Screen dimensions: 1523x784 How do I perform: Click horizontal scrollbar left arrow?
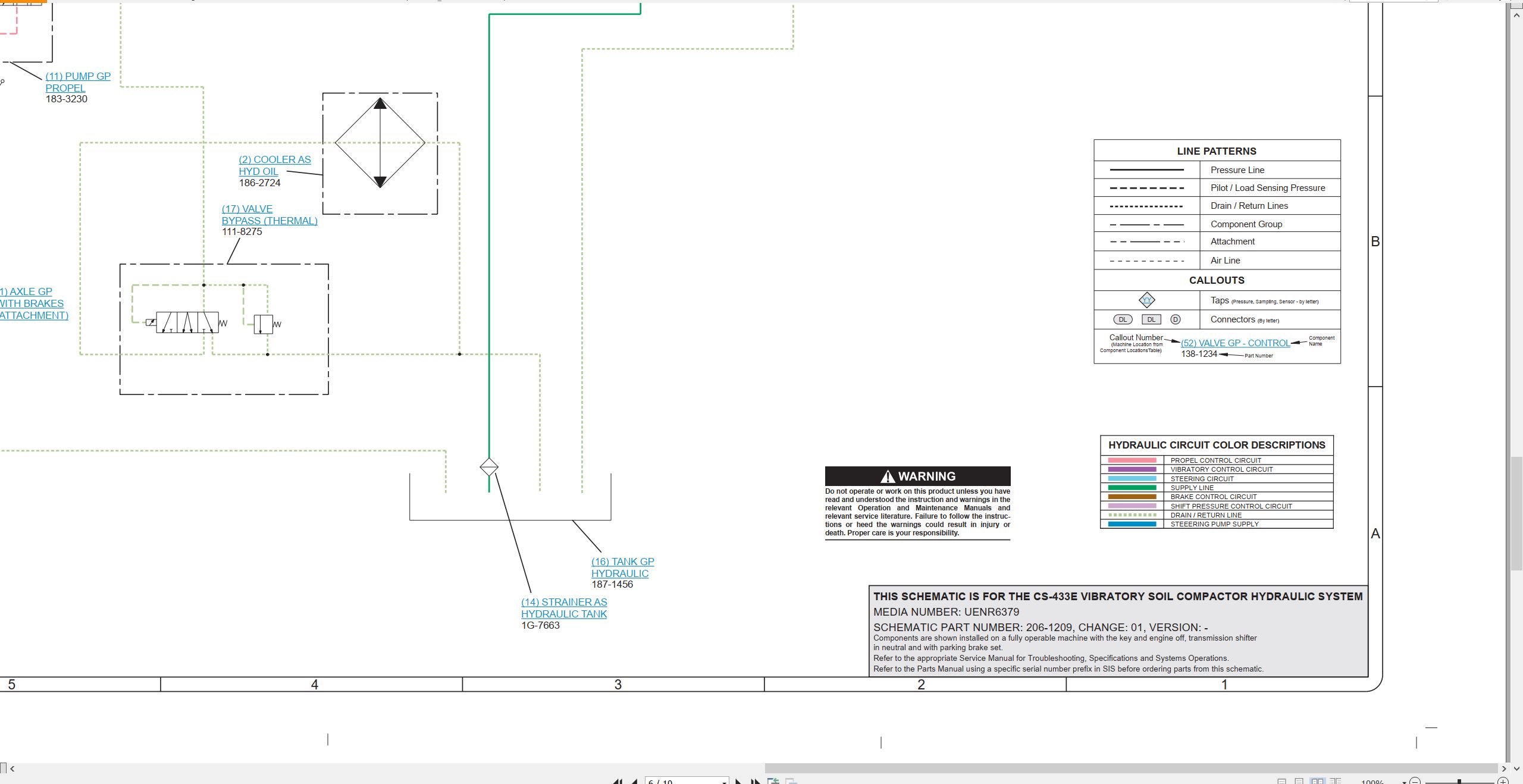12,769
